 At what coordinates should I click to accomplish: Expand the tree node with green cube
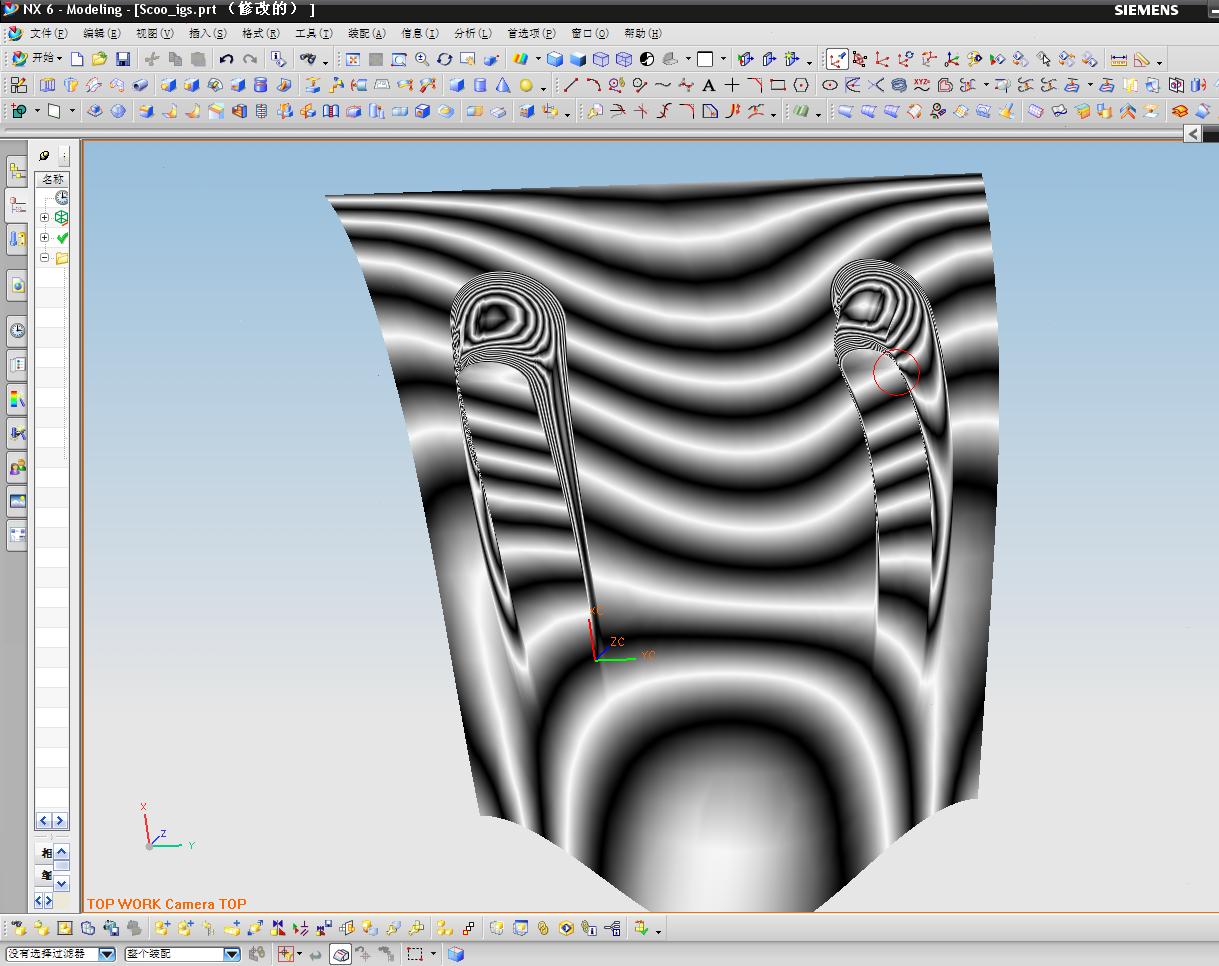point(45,217)
